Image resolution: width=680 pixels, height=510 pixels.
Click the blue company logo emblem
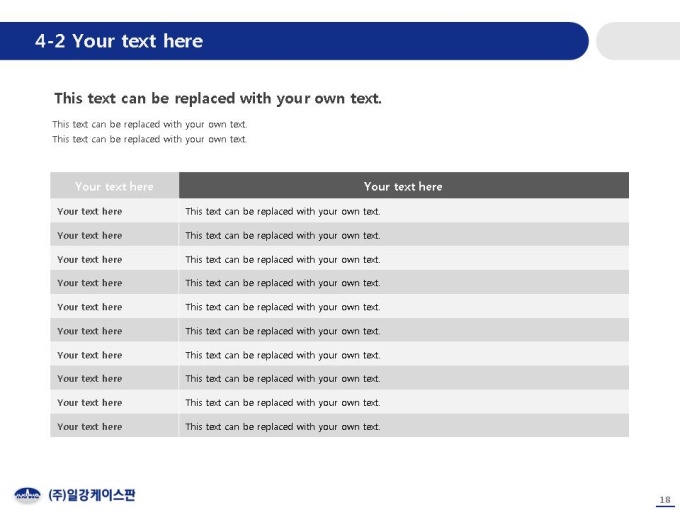point(27,495)
